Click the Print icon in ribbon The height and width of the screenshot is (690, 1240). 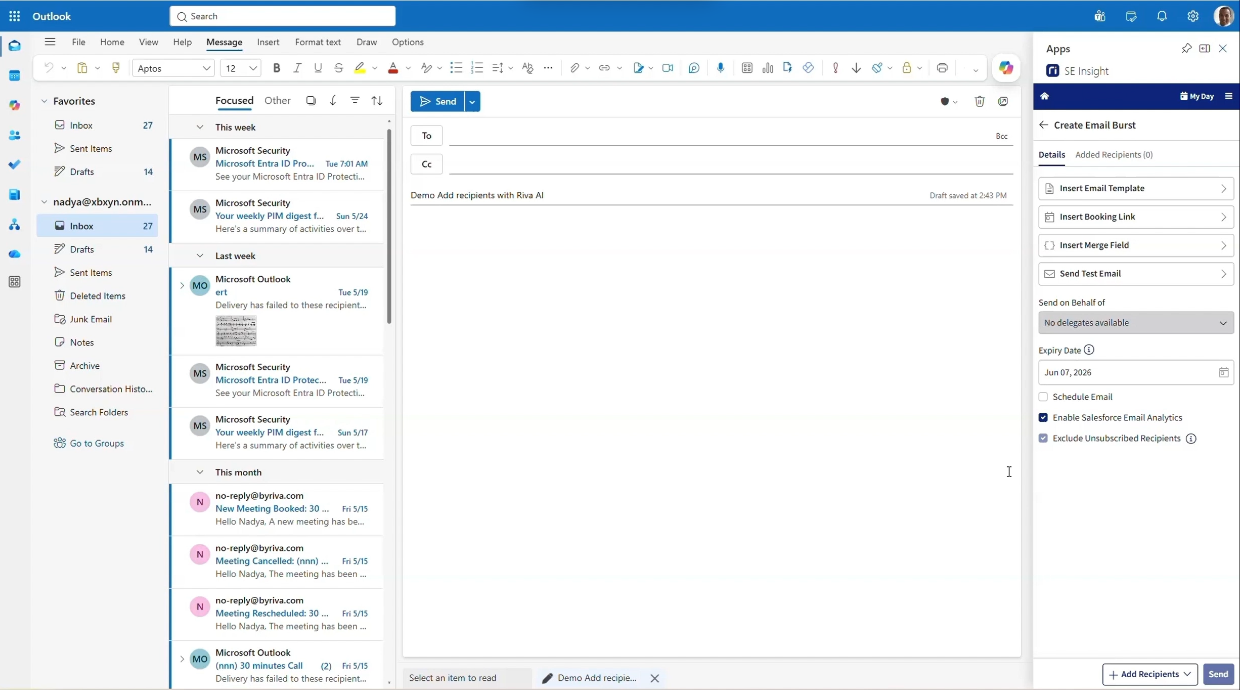pos(942,68)
